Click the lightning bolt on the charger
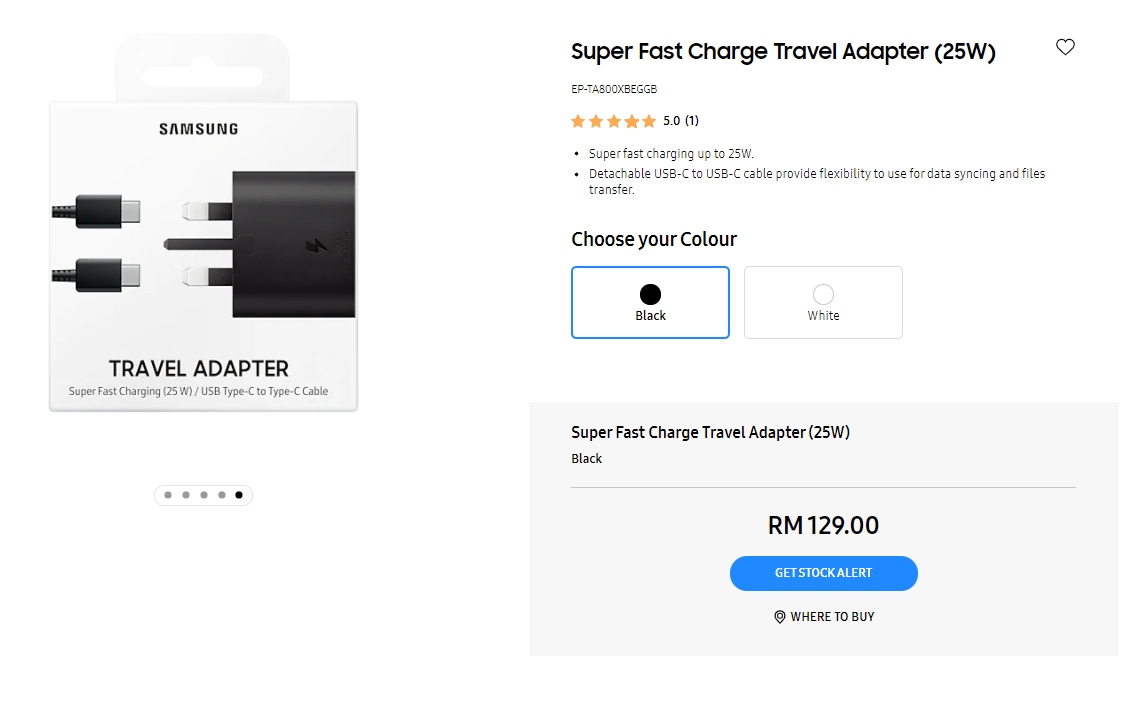This screenshot has width=1124, height=704. tap(320, 246)
